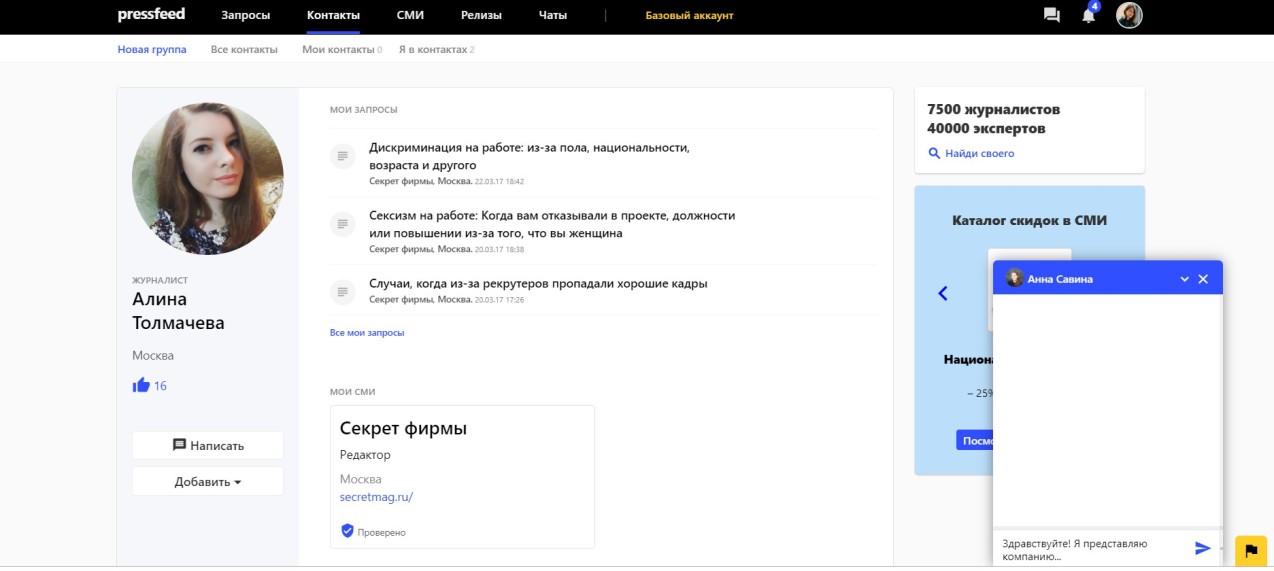Click the previous arrow in discount catalog
This screenshot has height=571, width=1274.
click(x=942, y=293)
